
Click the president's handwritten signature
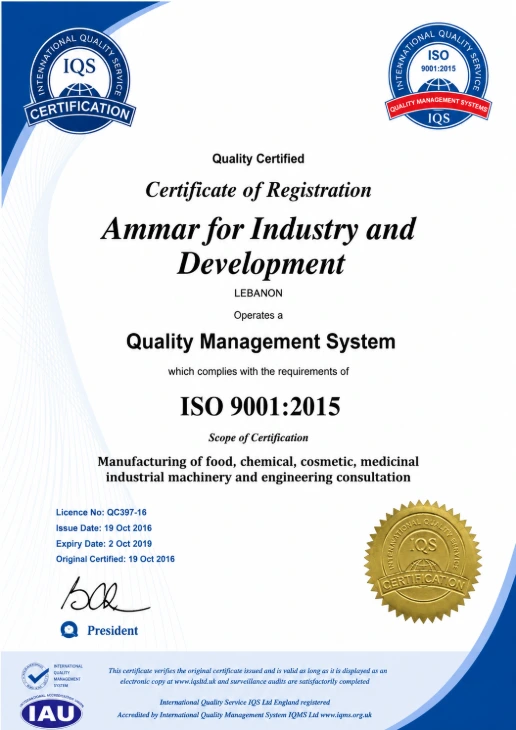pyautogui.click(x=103, y=594)
